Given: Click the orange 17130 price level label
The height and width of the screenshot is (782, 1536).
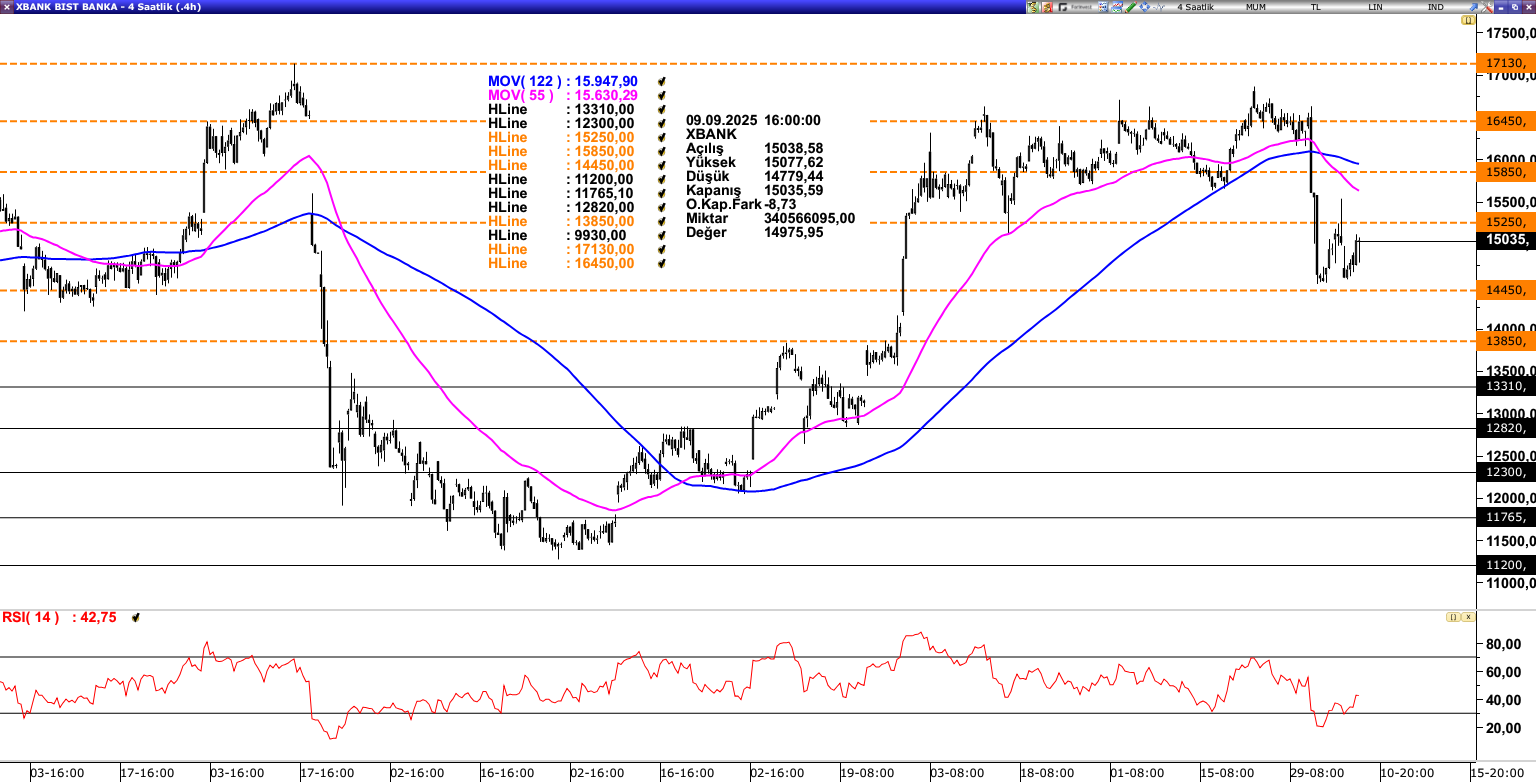Looking at the screenshot, I should pos(1505,63).
